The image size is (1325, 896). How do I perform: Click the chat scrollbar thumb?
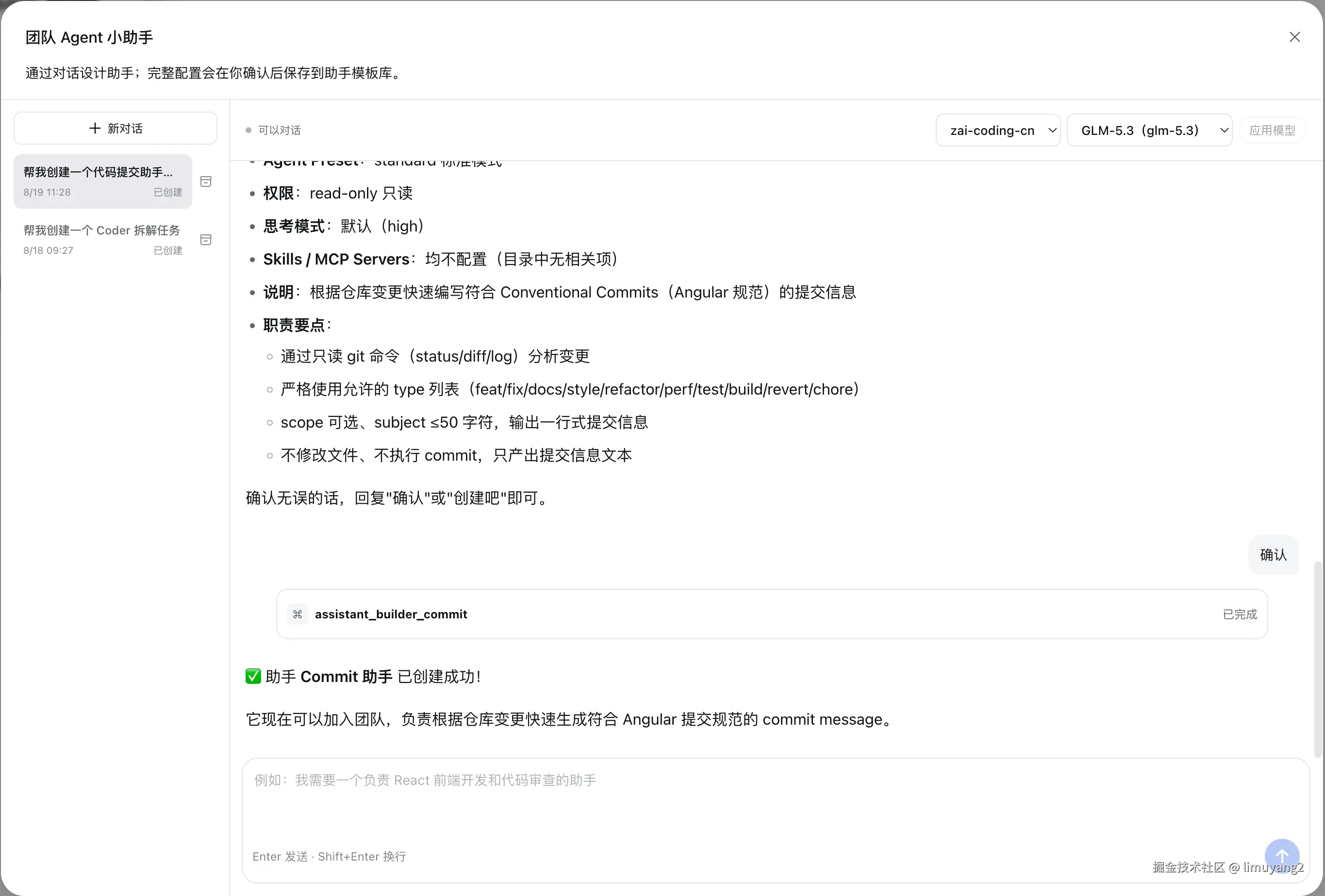tap(1317, 659)
